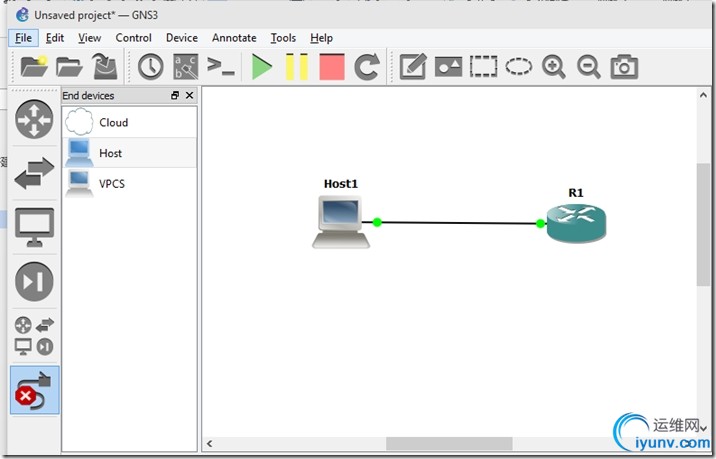Viewport: 716px width, 459px height.
Task: Browse security devices sidebar icon
Action: click(34, 281)
